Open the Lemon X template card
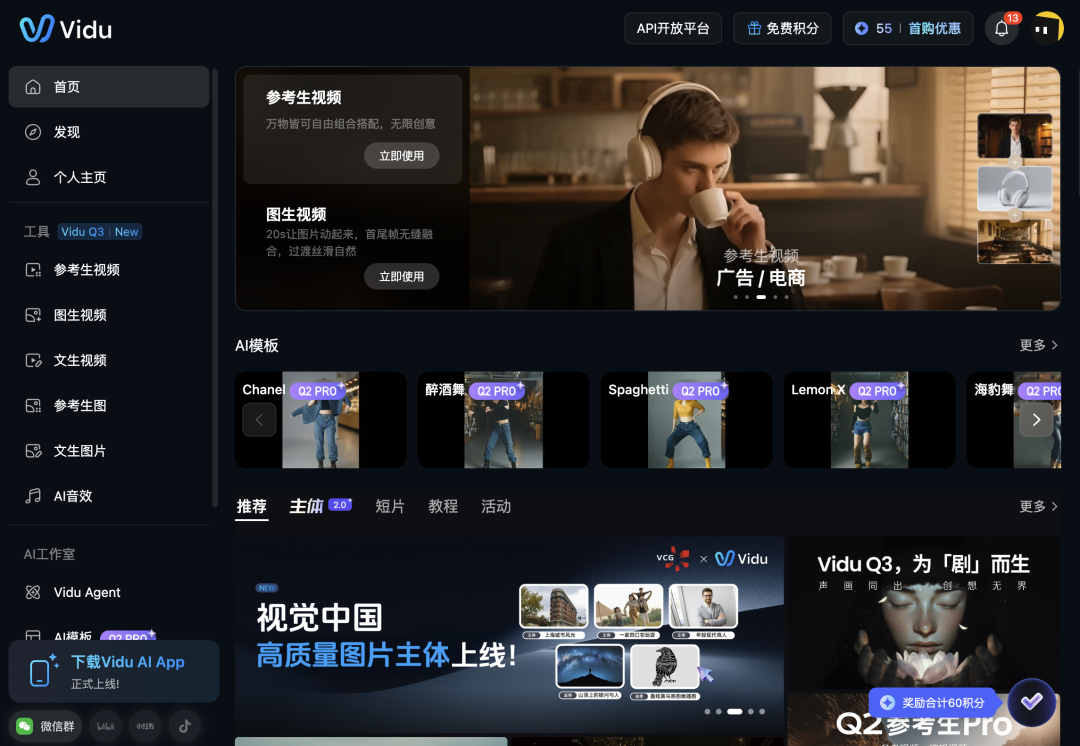 pos(869,419)
